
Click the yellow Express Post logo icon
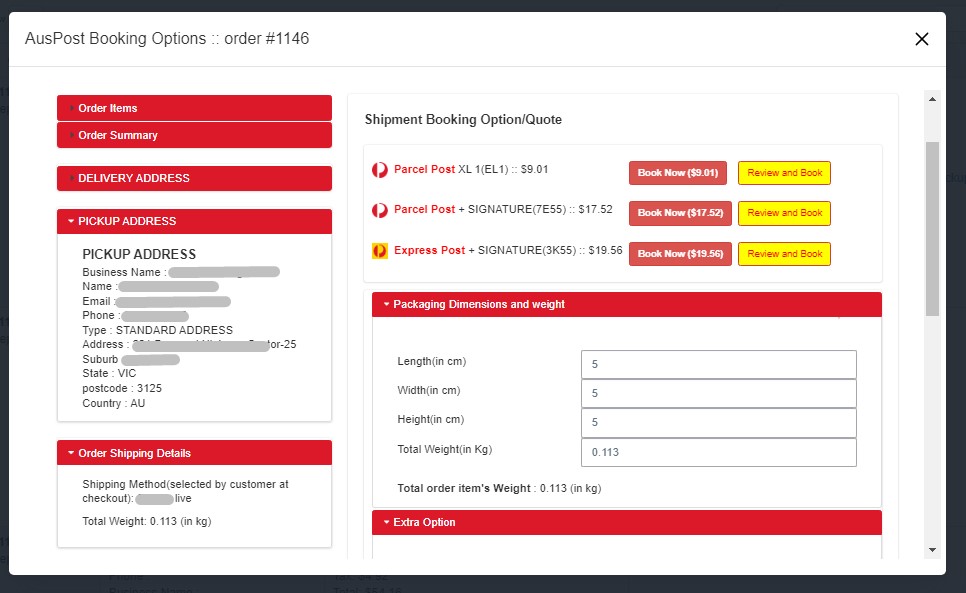pos(380,251)
